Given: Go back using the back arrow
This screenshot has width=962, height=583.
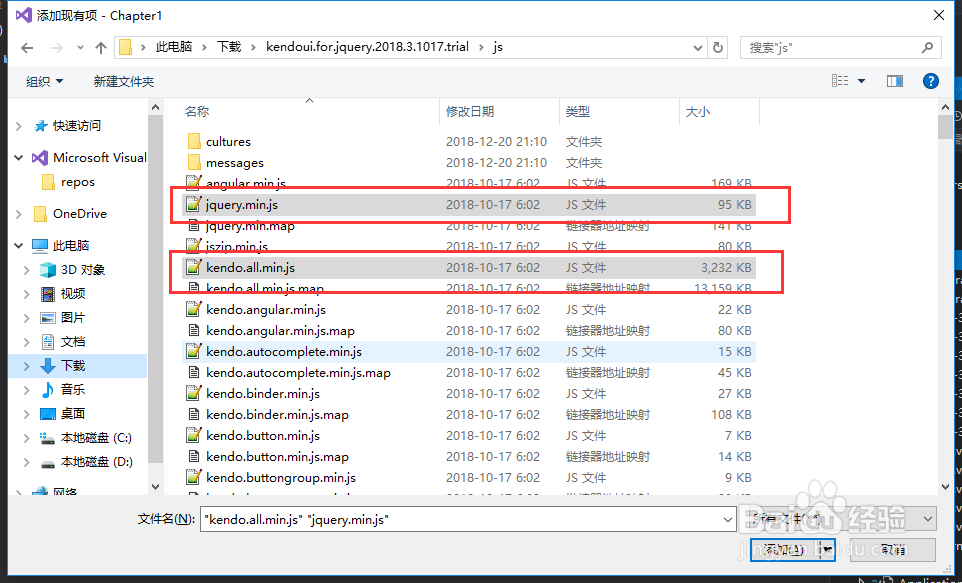Looking at the screenshot, I should click(x=27, y=47).
